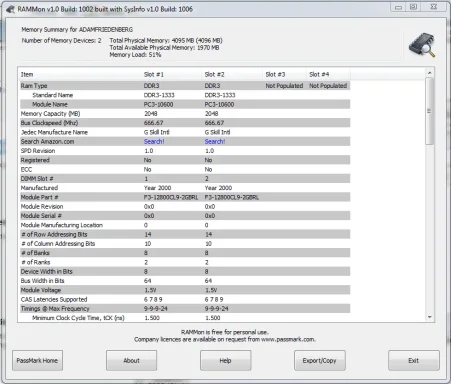Click Slot #1 666.67 clockspeed value
The width and height of the screenshot is (451, 384).
(154, 123)
